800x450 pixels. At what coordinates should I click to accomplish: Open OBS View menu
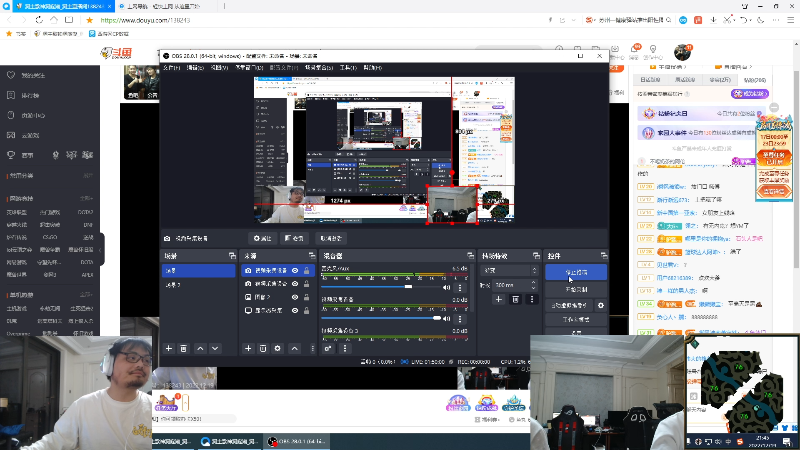(x=219, y=68)
